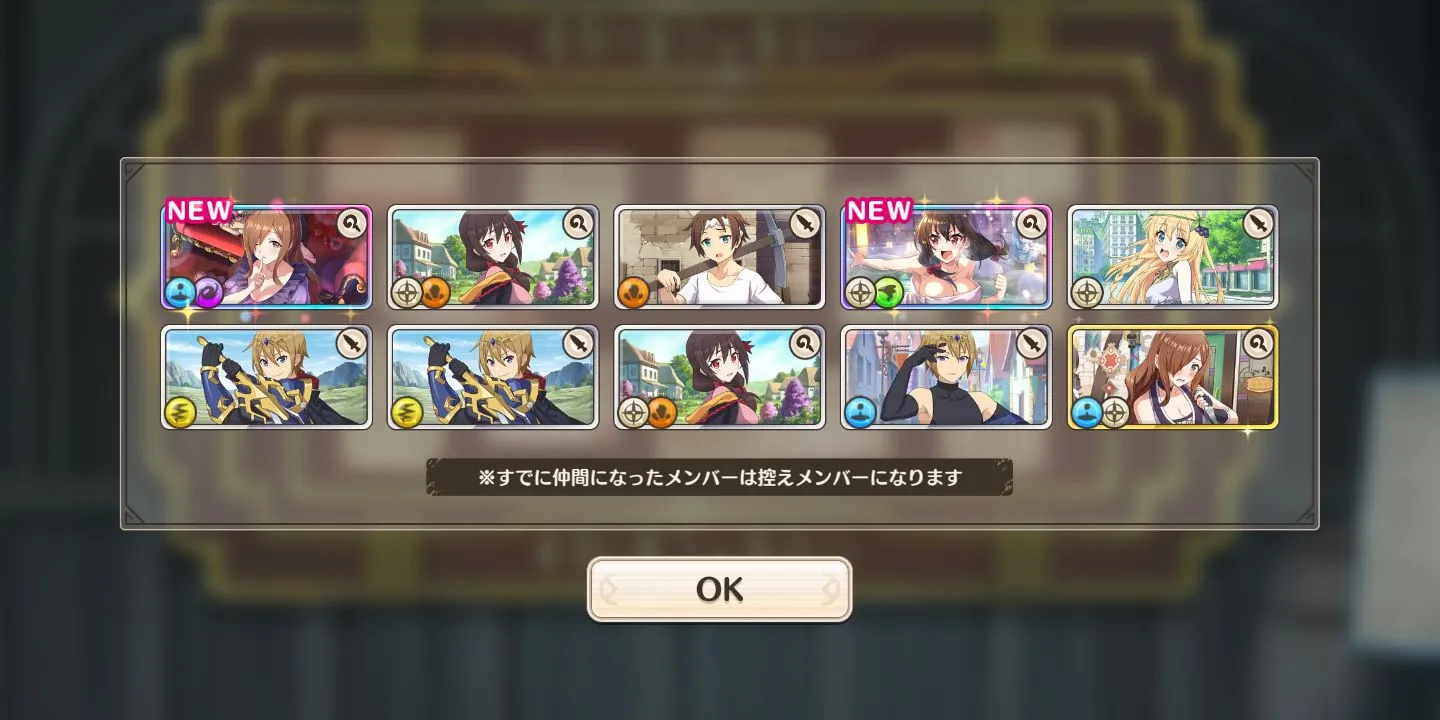
Task: Tap the reserve member notice text
Action: pos(719,477)
